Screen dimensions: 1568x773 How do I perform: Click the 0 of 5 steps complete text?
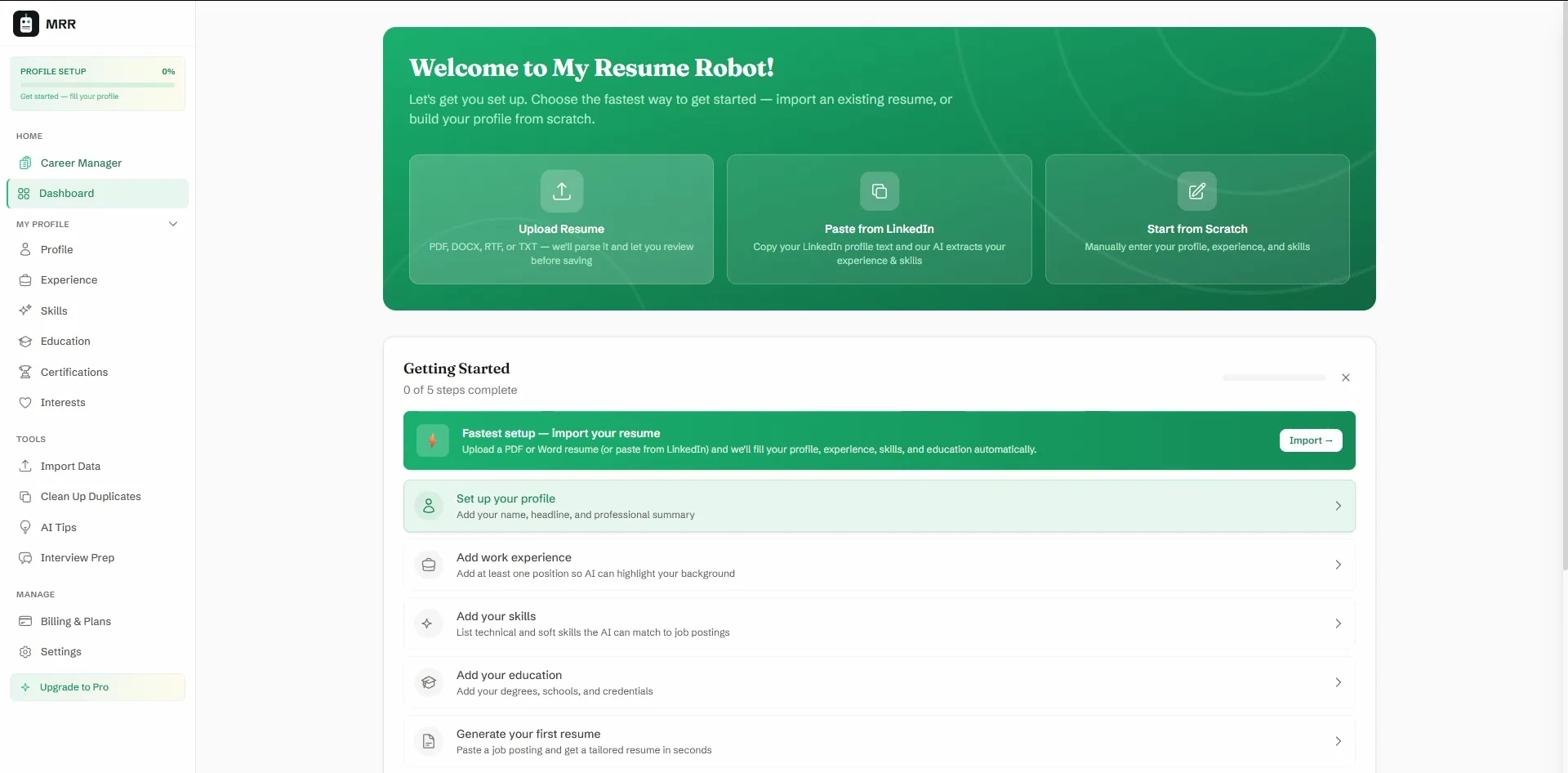tap(460, 390)
